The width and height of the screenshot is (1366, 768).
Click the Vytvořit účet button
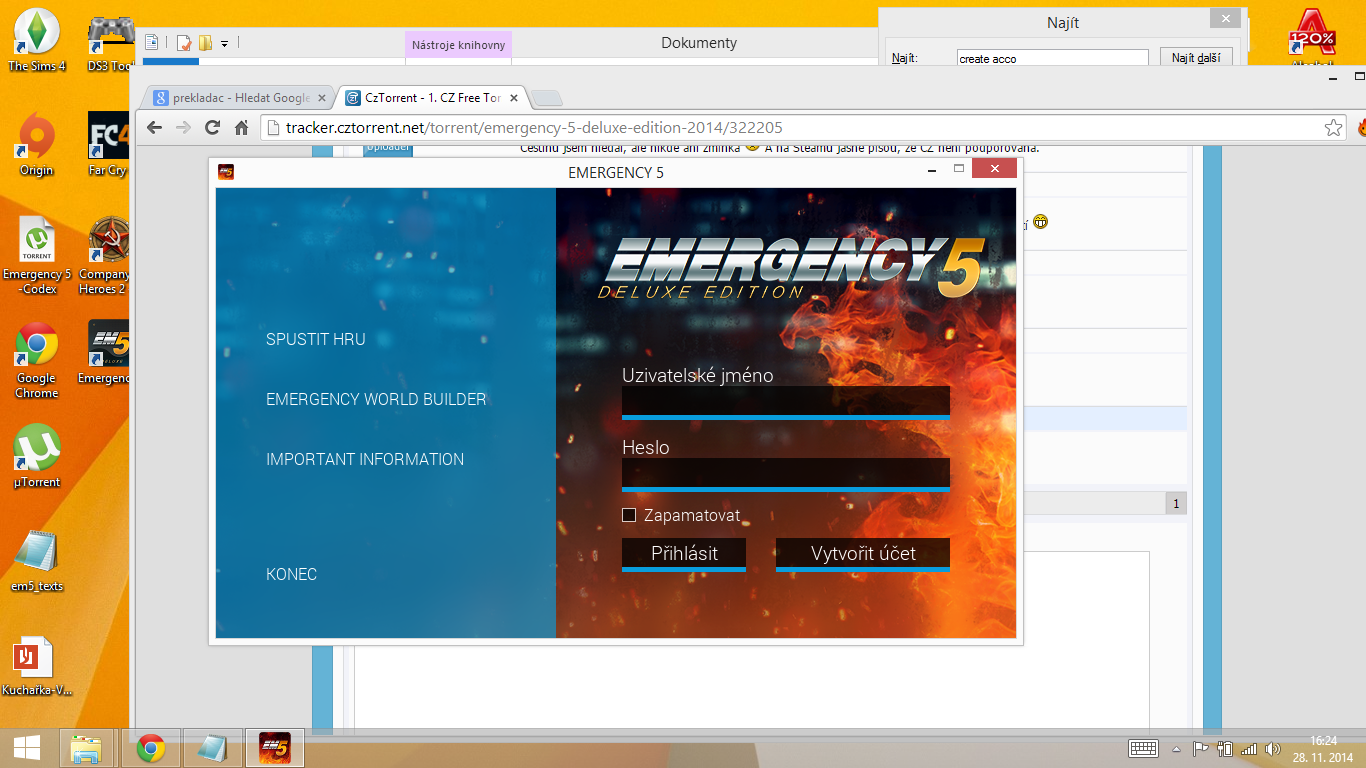(x=862, y=553)
